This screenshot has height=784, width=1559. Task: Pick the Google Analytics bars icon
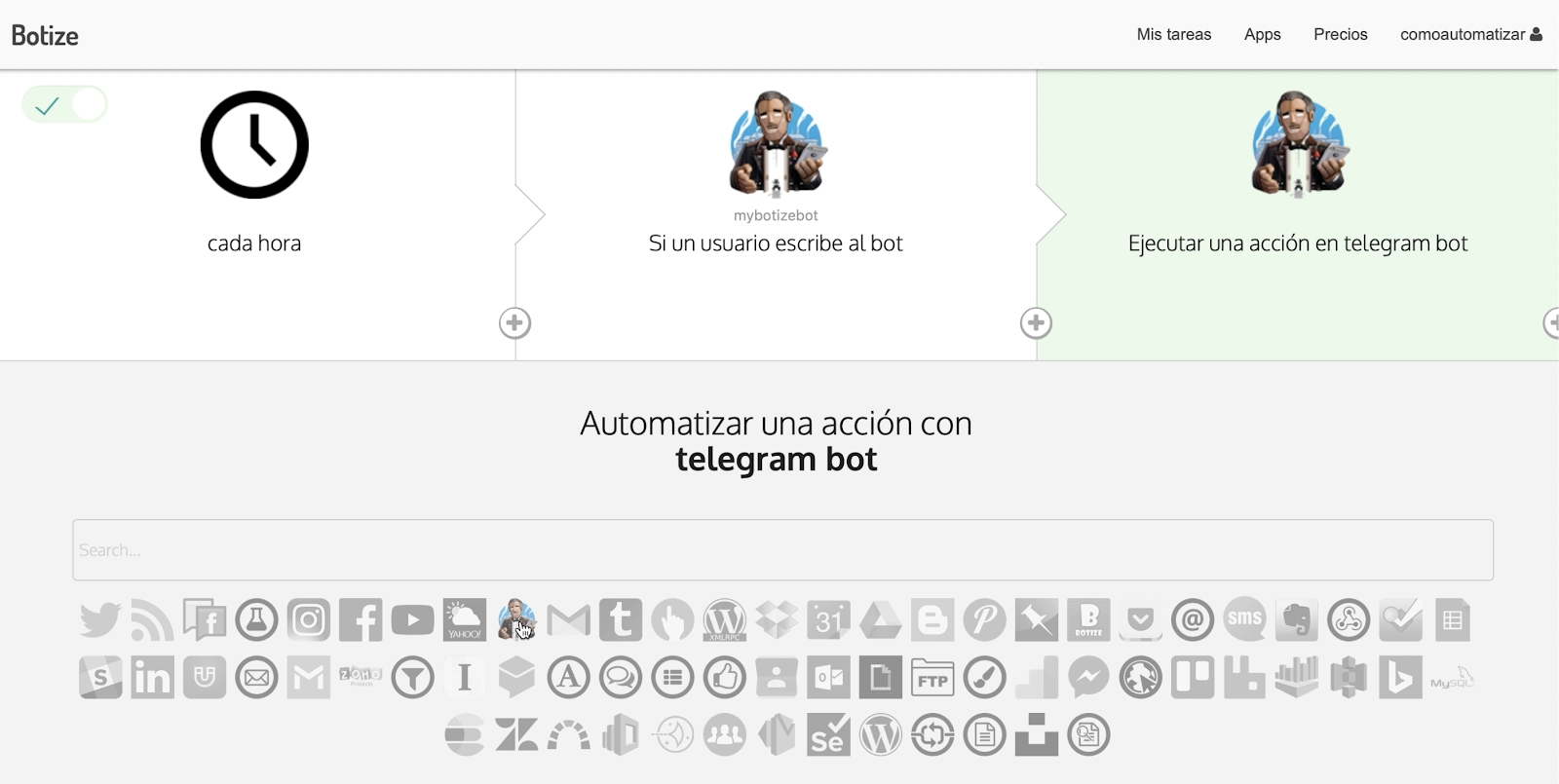[1037, 678]
